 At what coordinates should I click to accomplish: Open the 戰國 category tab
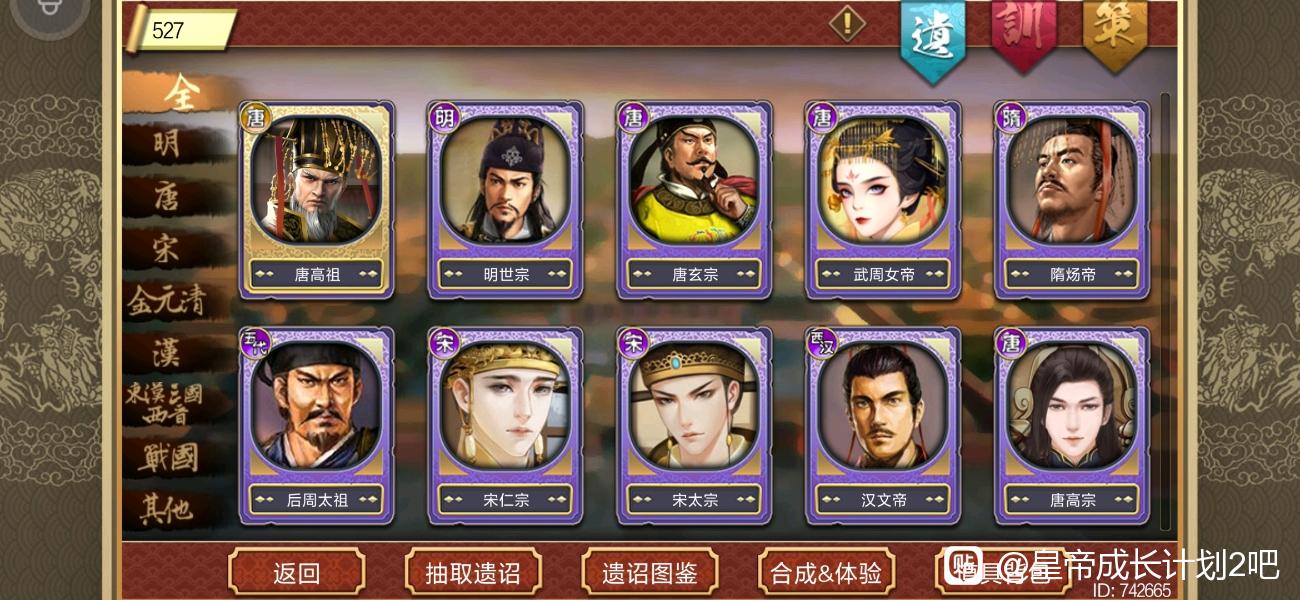(x=167, y=458)
